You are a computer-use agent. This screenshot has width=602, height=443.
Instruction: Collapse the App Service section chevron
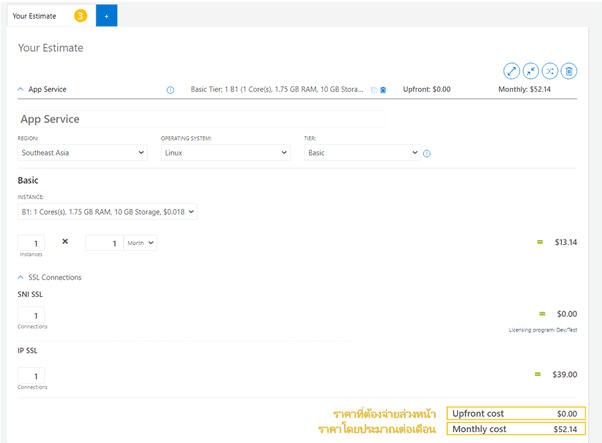click(20, 89)
